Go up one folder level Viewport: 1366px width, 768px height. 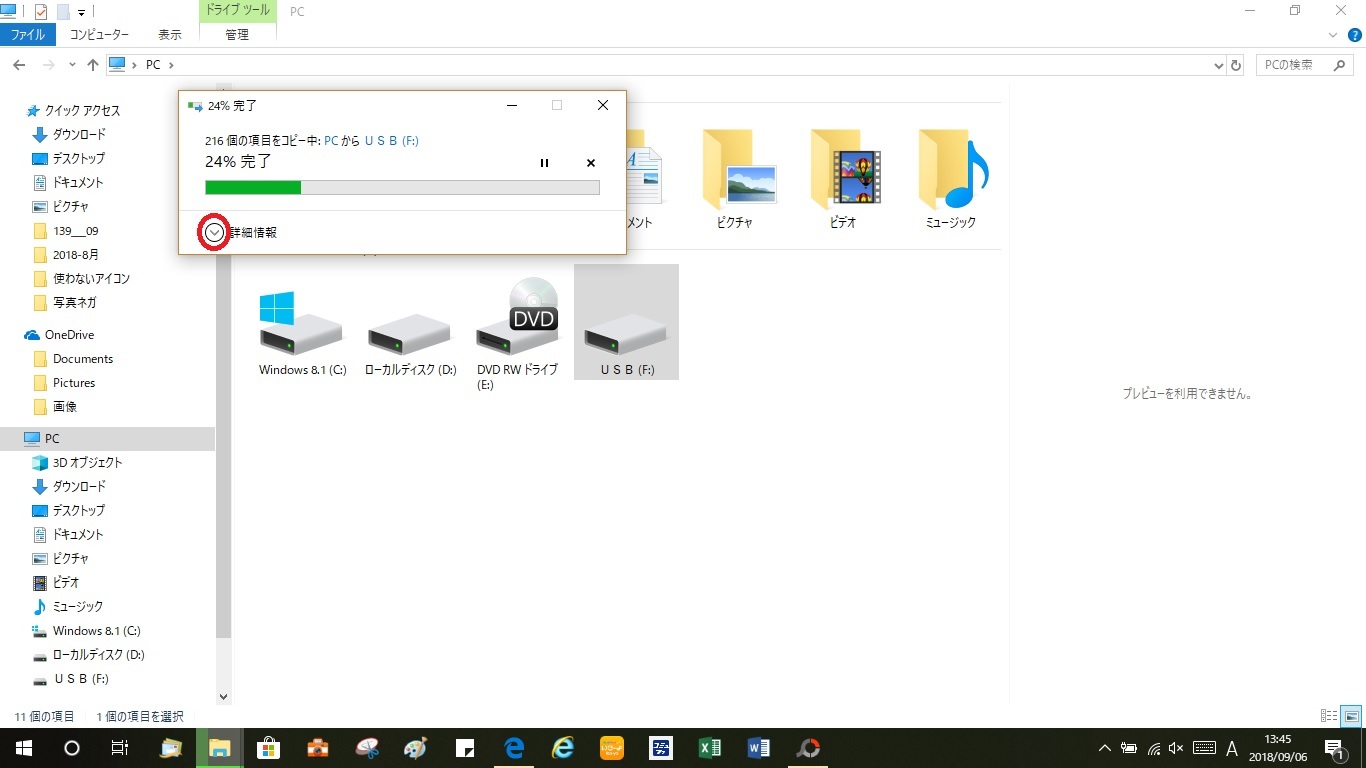[x=93, y=65]
